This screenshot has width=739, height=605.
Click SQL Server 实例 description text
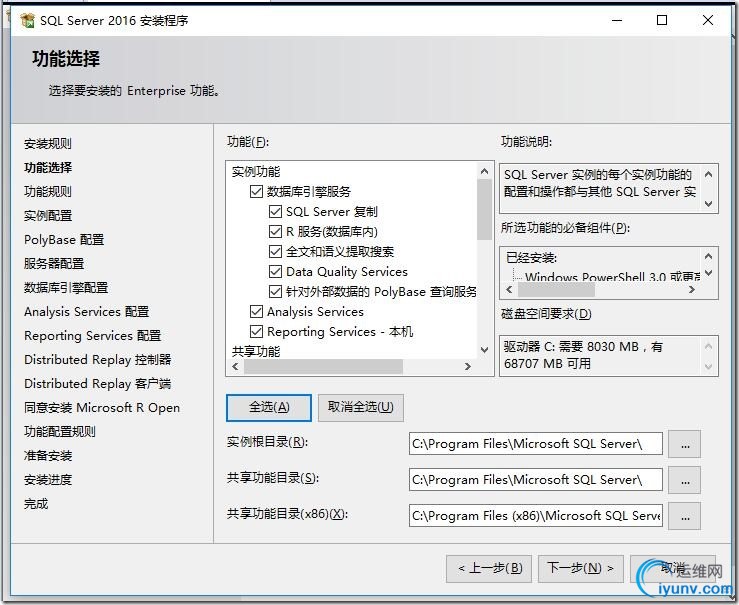pos(599,183)
